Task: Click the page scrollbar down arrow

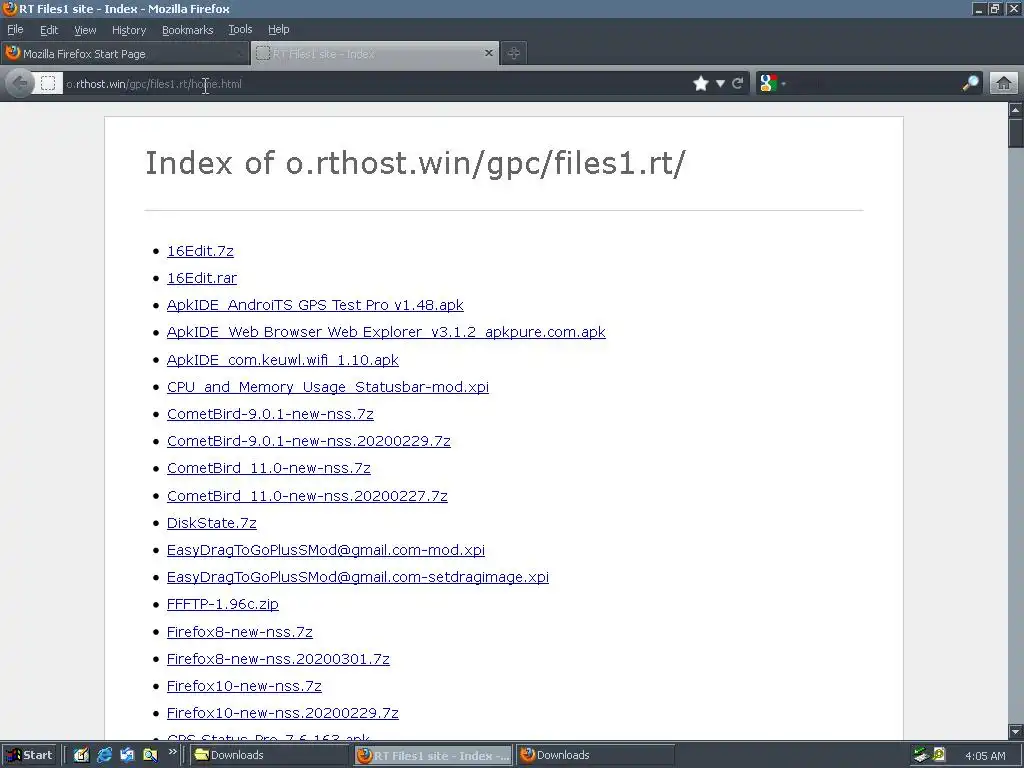Action: [1016, 731]
